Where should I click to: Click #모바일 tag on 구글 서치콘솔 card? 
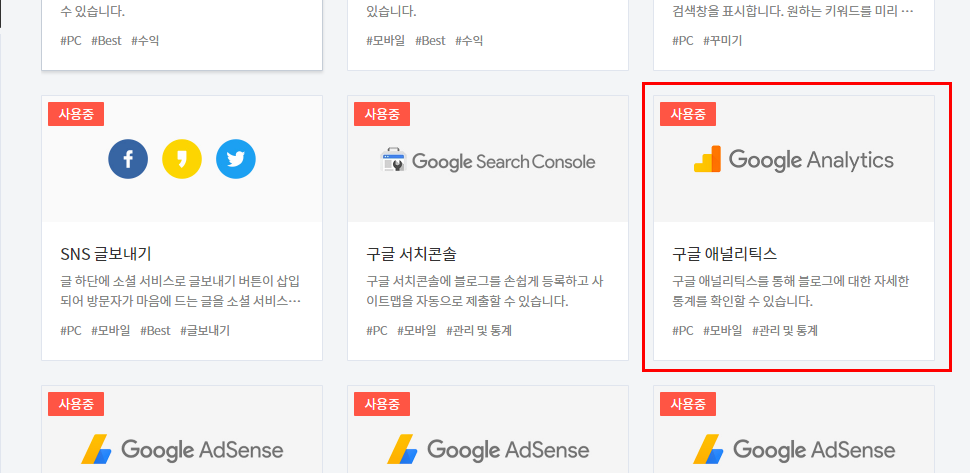click(416, 331)
